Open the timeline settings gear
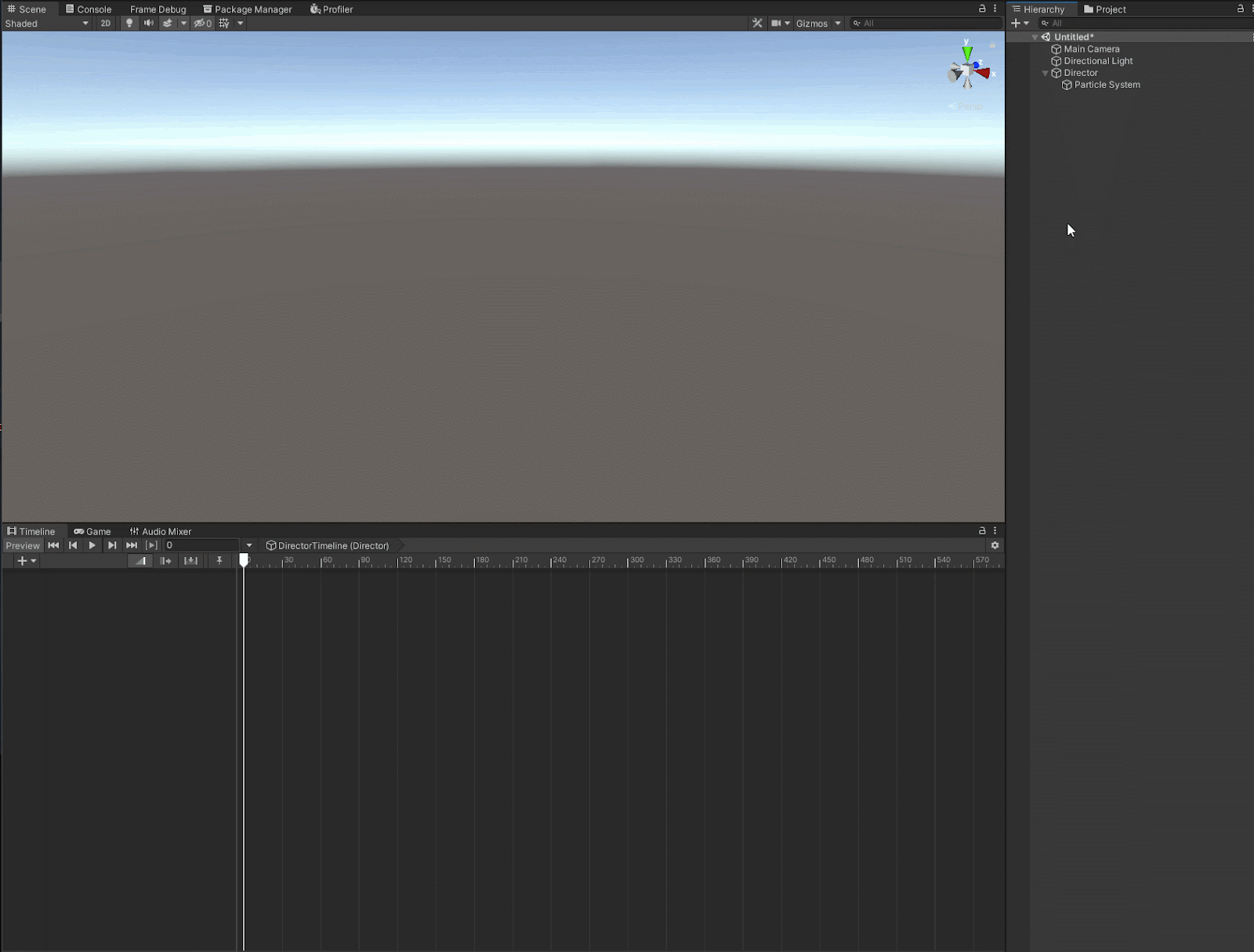 coord(995,545)
